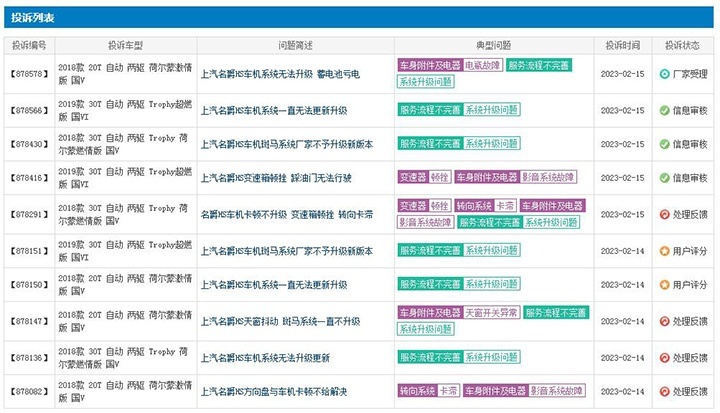Click the 服务流程不完善 tag for complaint 878566

point(430,109)
